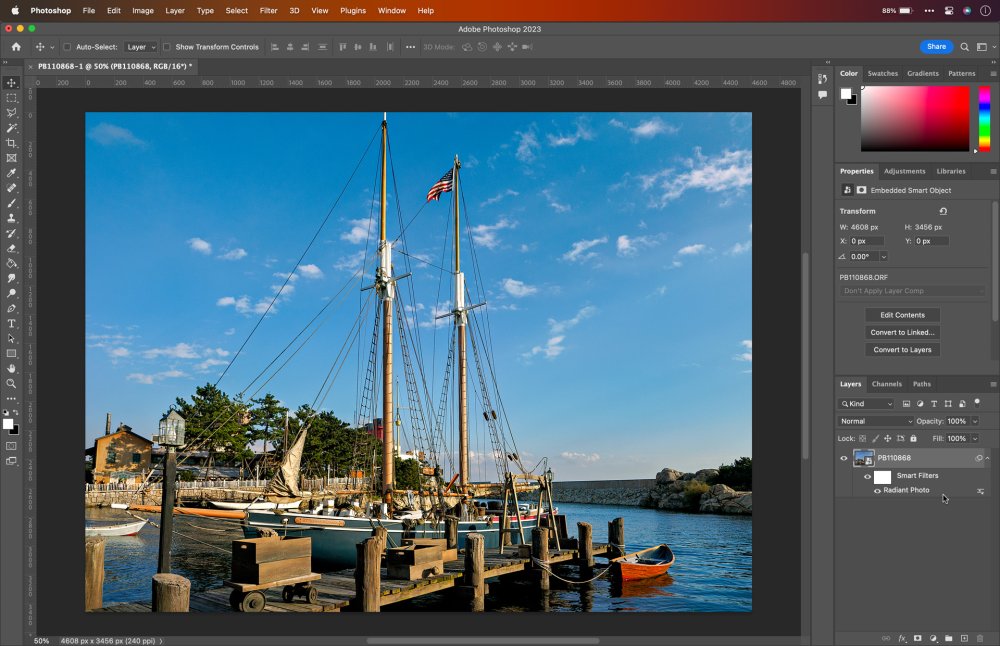
Task: Create a new layer using plus icon
Action: [964, 638]
